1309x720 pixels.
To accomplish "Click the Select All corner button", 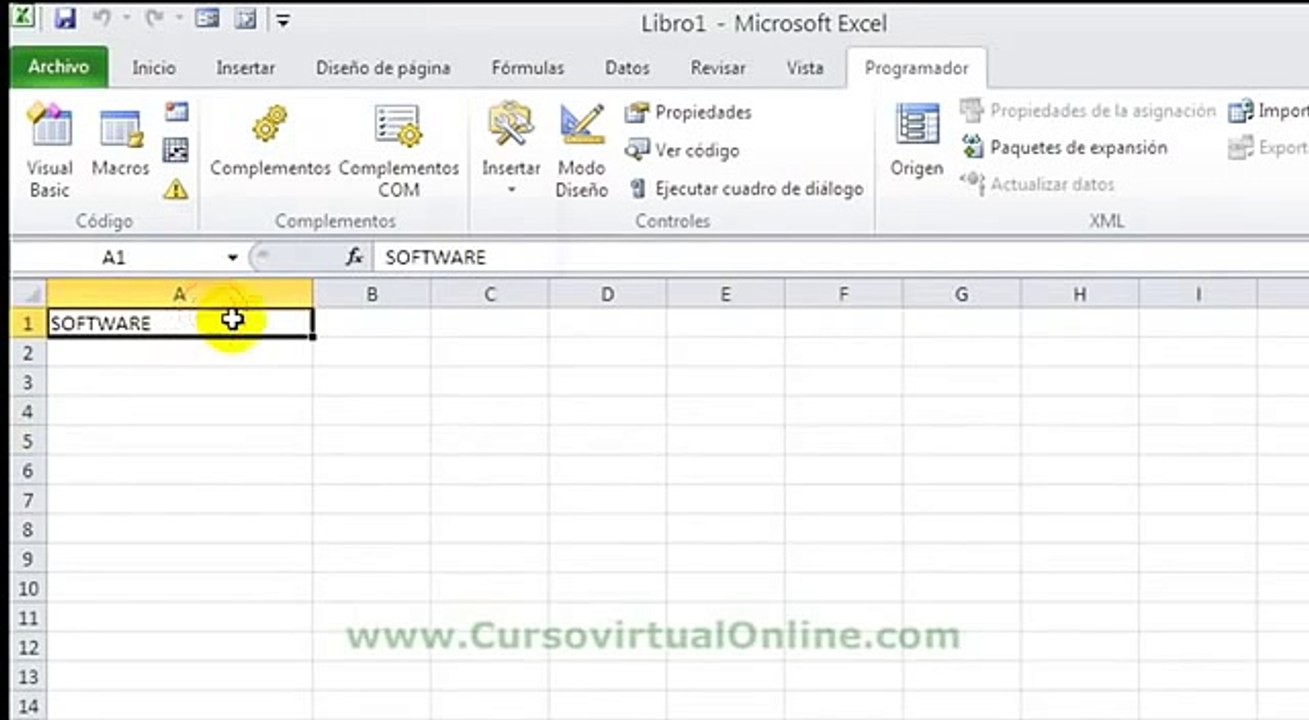I will click(x=29, y=294).
